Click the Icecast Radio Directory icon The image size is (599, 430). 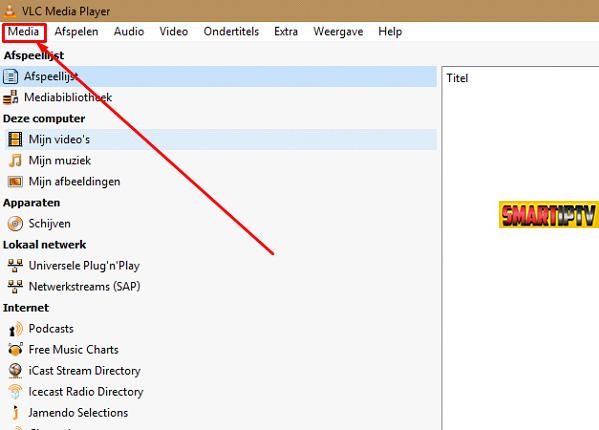tap(15, 391)
